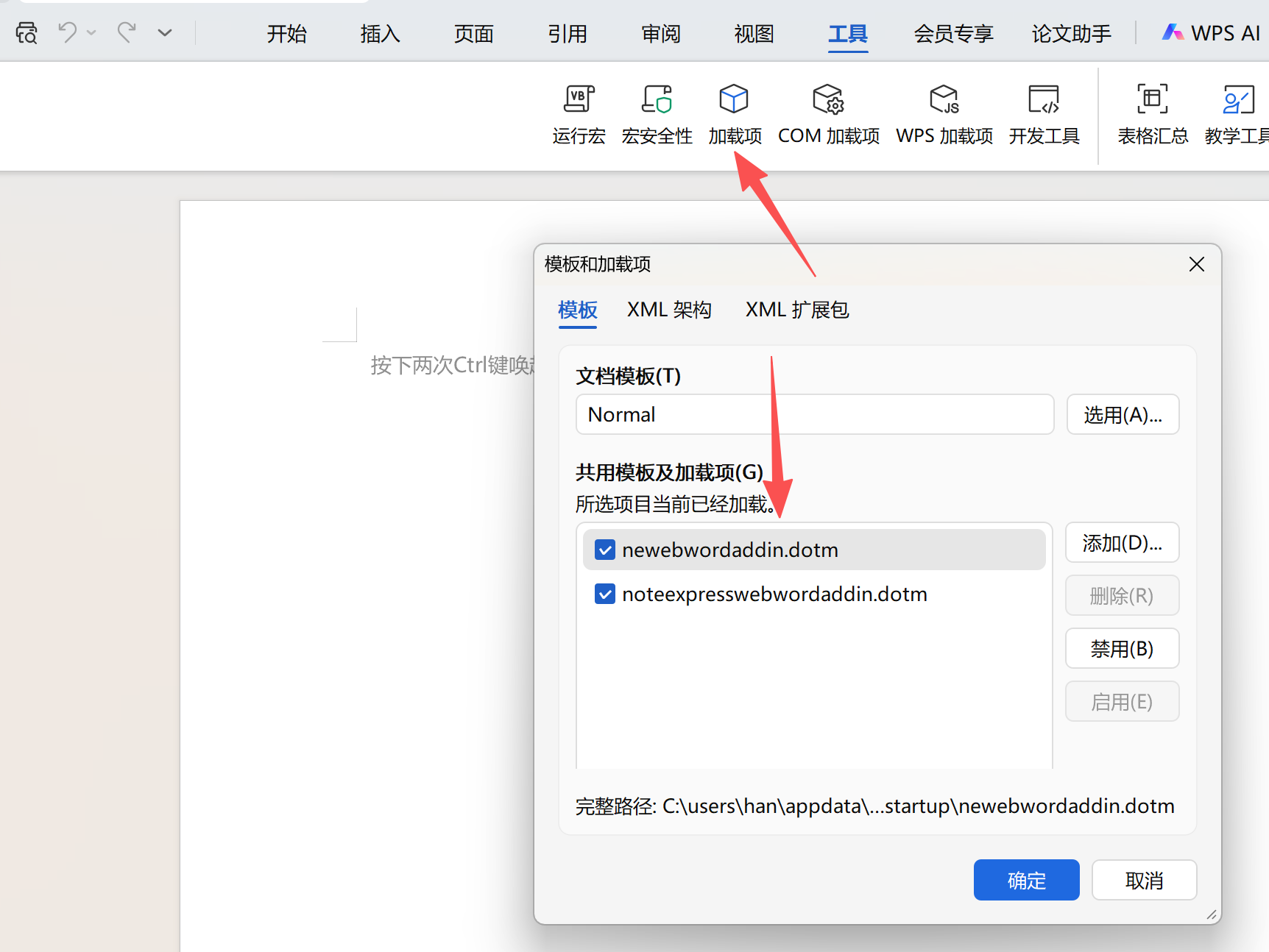Click the 选用(A)... button

(1123, 414)
